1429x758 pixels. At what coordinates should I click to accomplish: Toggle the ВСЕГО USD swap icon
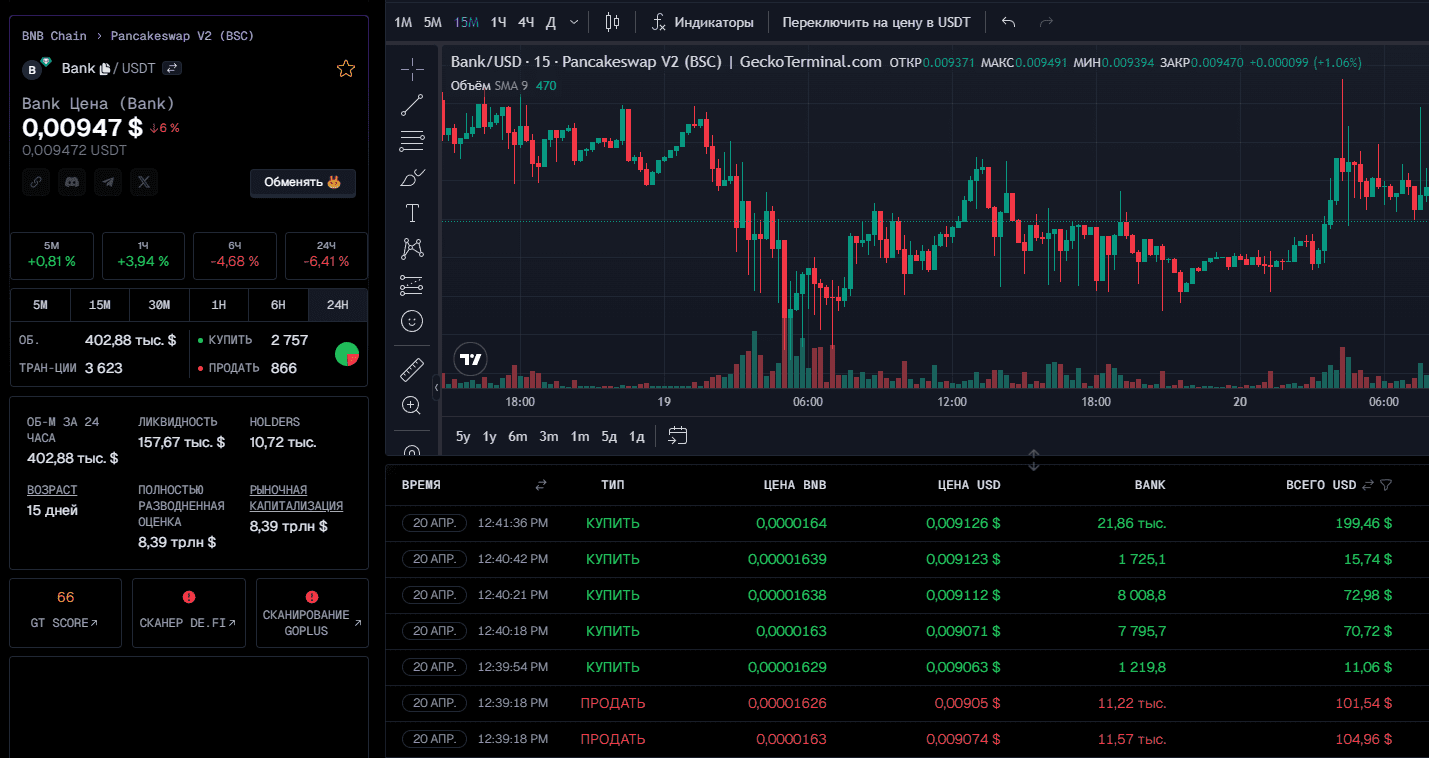pyautogui.click(x=1369, y=485)
